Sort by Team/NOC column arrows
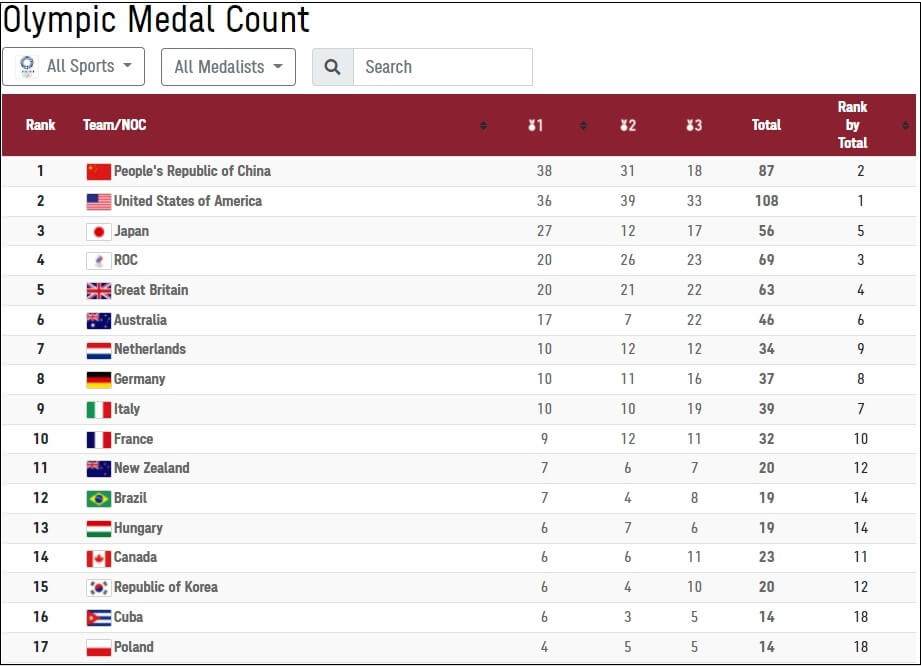The height and width of the screenshot is (666, 921). (483, 125)
